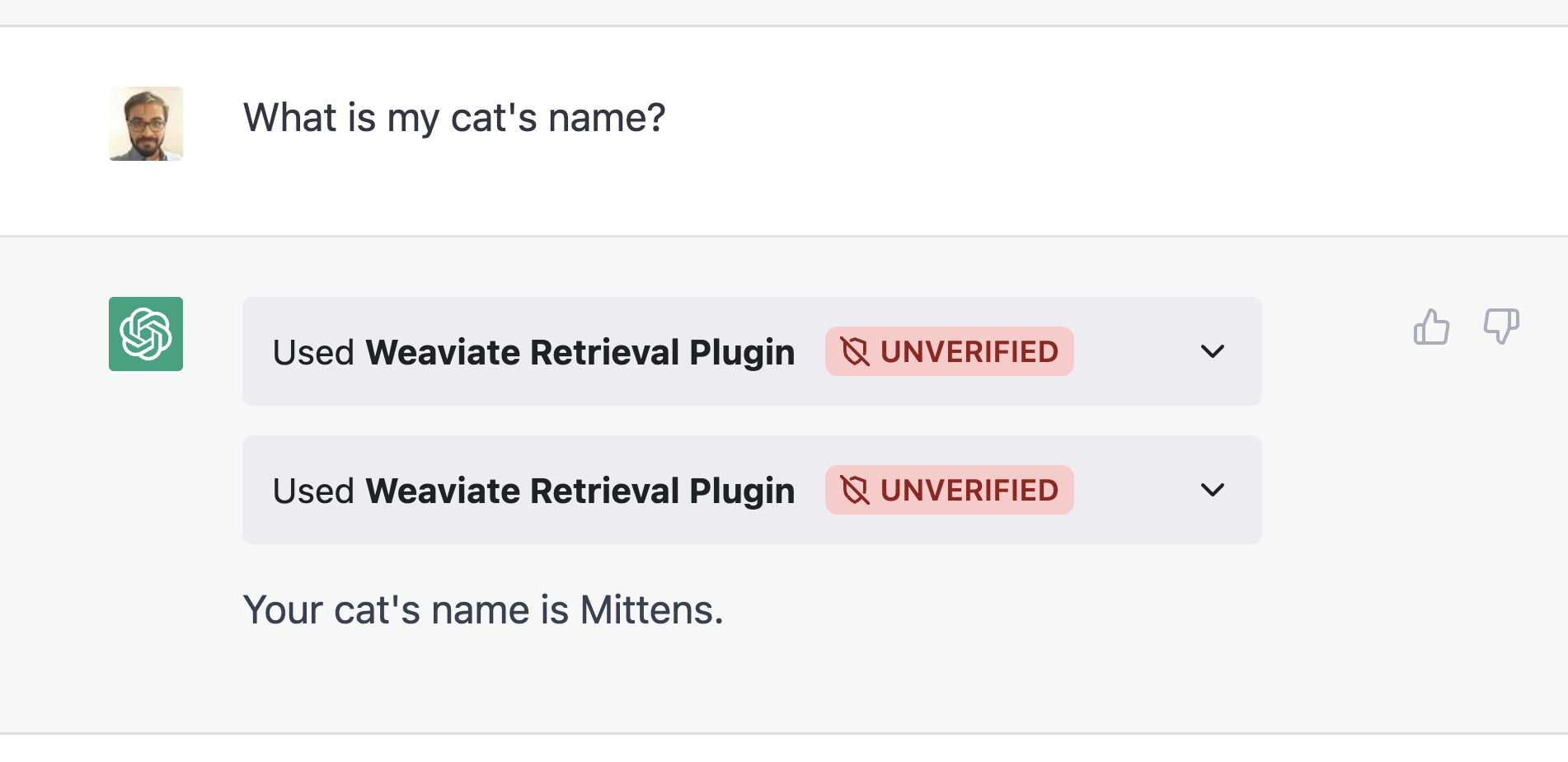Expand the second Weaviate plugin chevron
Screen dimensions: 1568x762
[1213, 490]
